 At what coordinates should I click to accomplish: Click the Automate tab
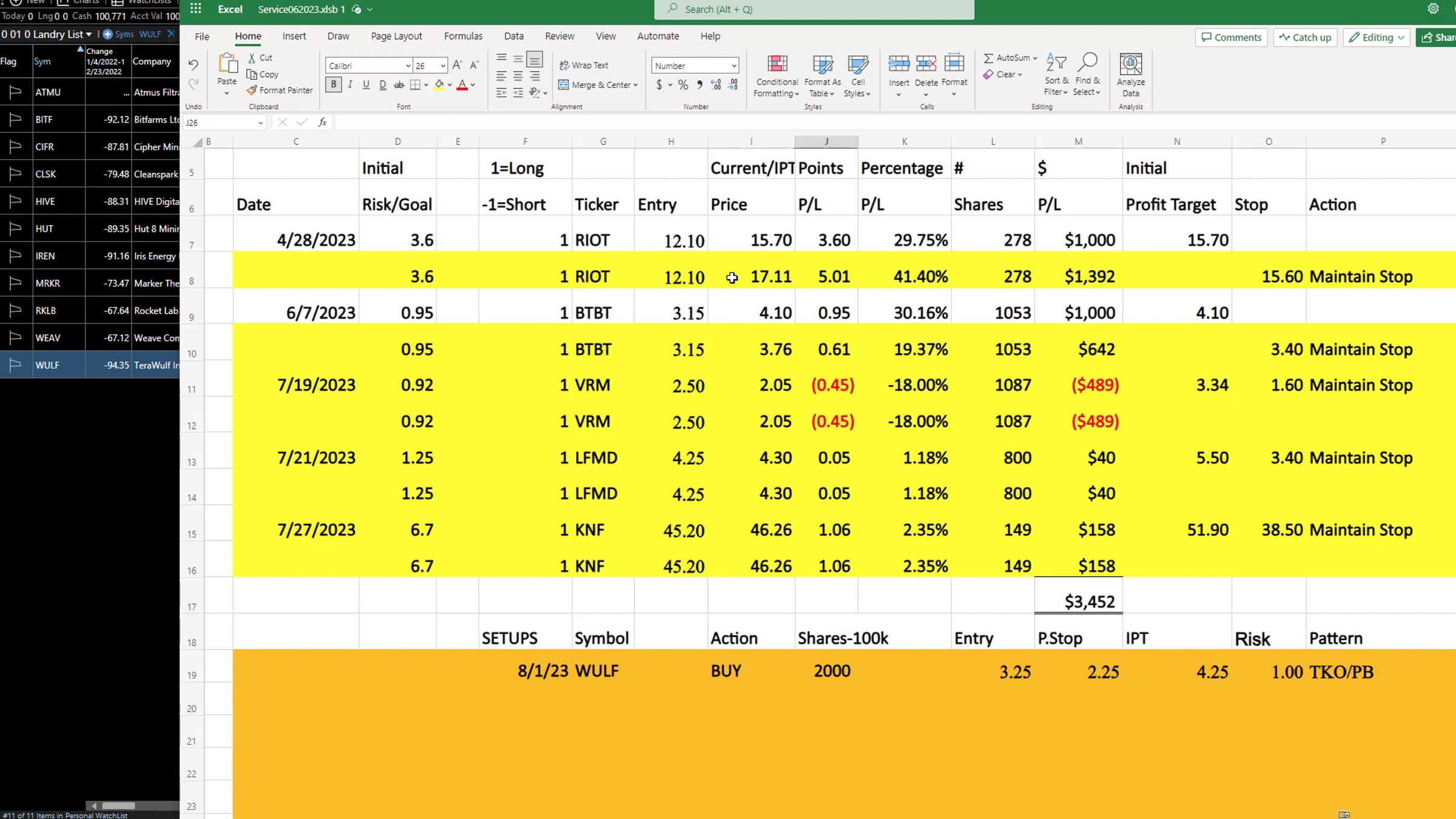(658, 36)
